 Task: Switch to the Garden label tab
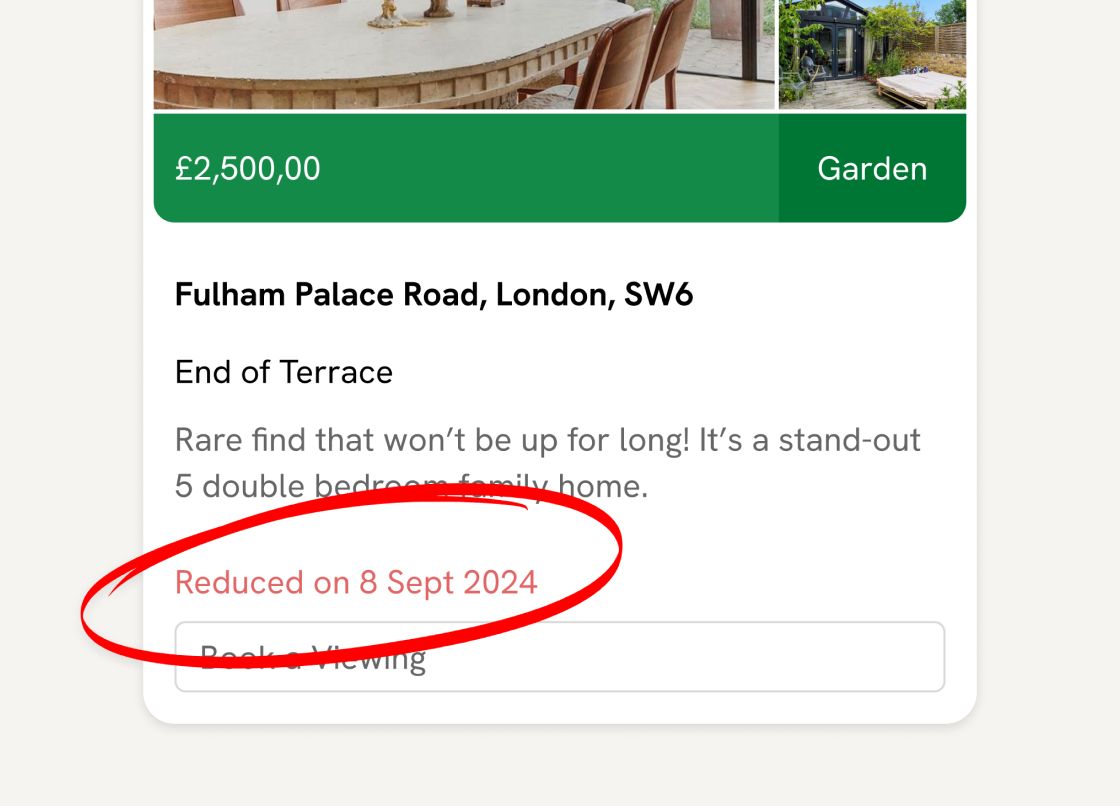pyautogui.click(x=872, y=168)
